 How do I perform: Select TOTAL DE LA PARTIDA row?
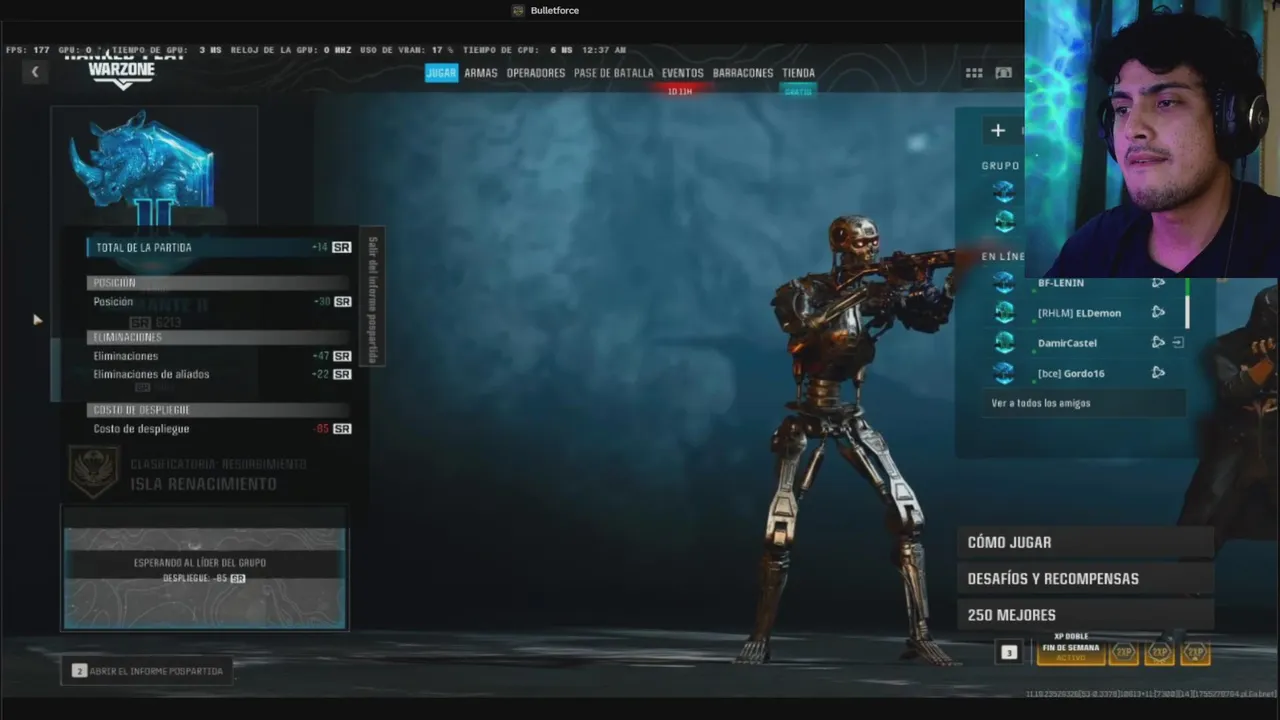tap(220, 247)
